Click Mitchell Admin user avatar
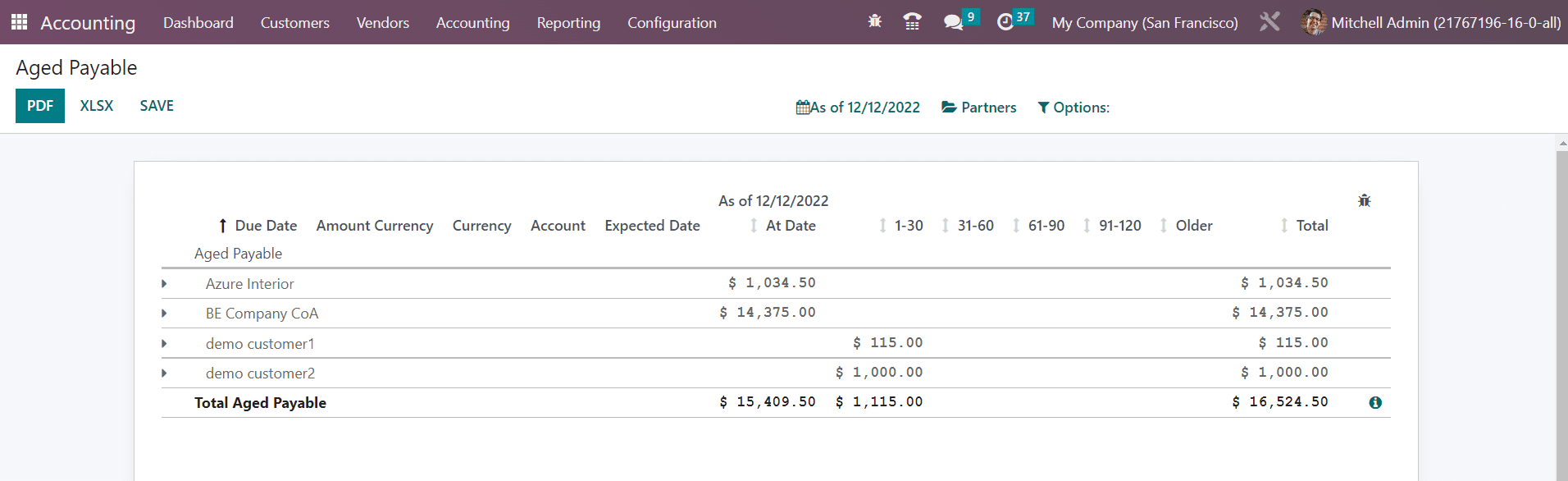 [1313, 22]
